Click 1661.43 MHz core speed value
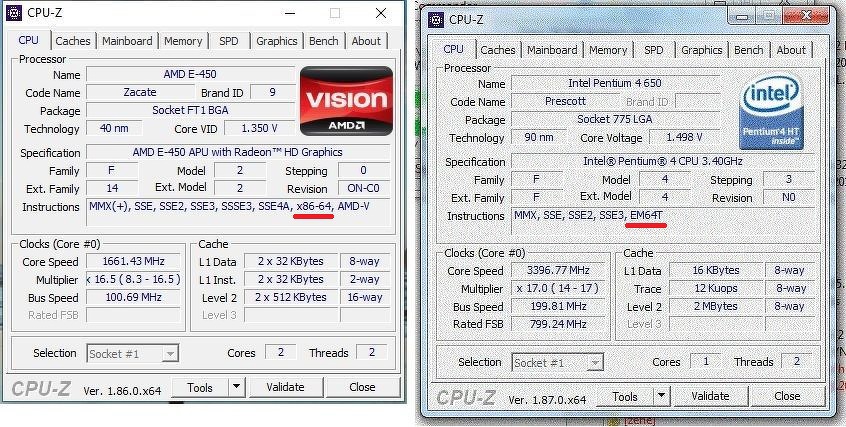The width and height of the screenshot is (846, 427). click(133, 261)
